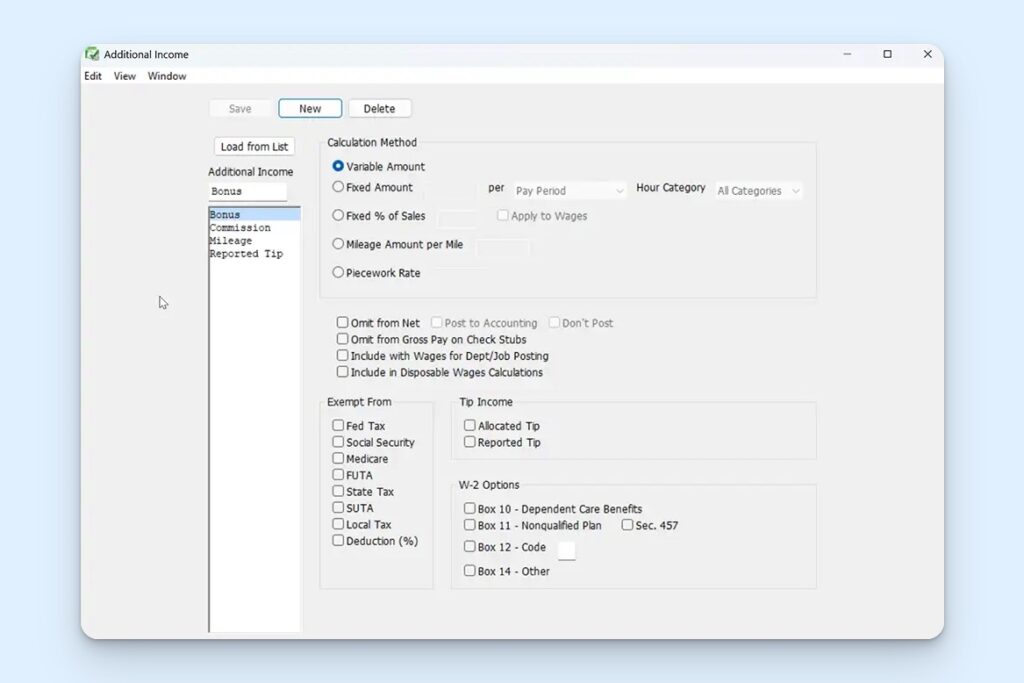1024x683 pixels.
Task: Check State Tax exemption
Action: point(338,490)
